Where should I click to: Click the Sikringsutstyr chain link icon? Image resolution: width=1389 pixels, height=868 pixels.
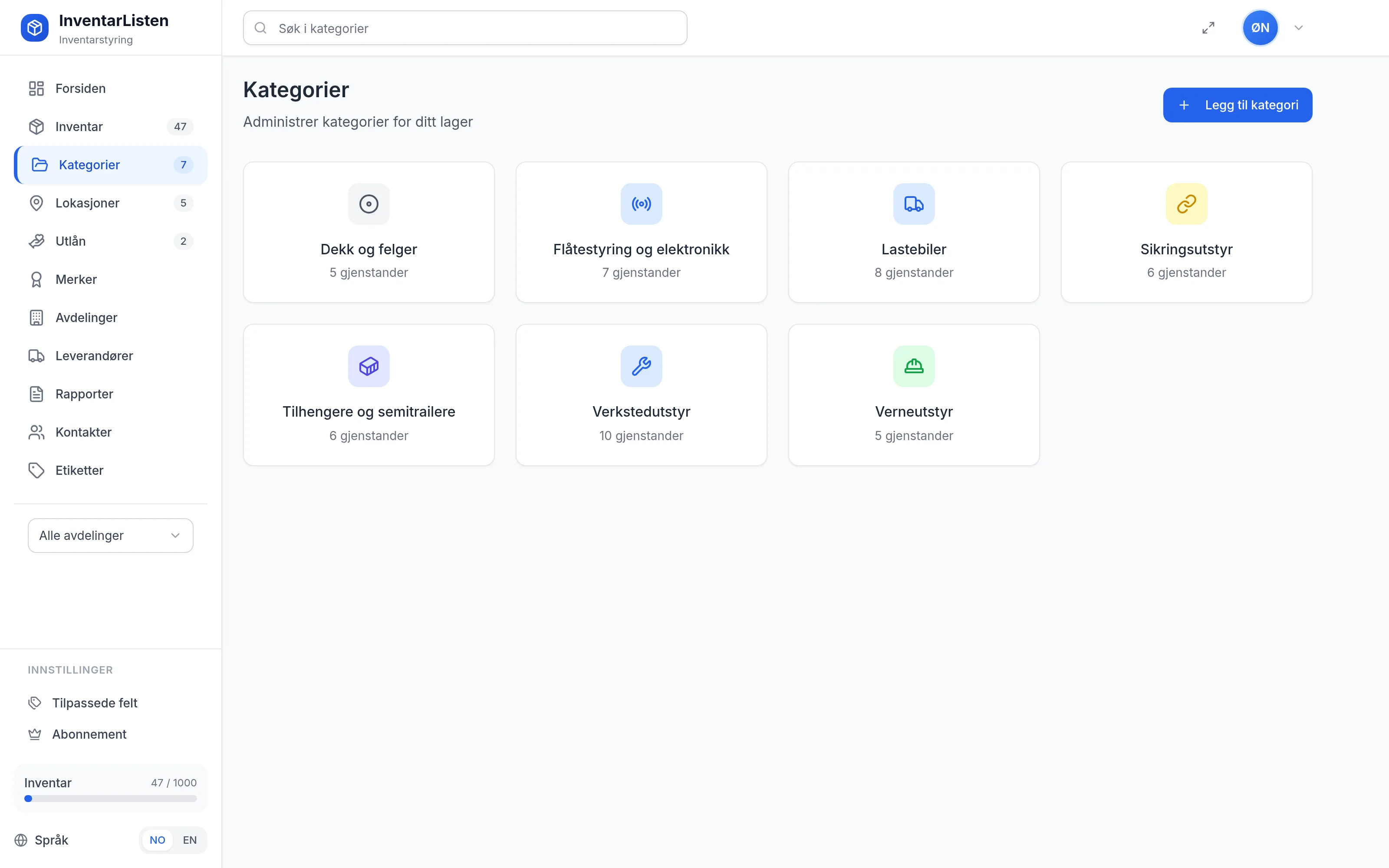(1186, 204)
